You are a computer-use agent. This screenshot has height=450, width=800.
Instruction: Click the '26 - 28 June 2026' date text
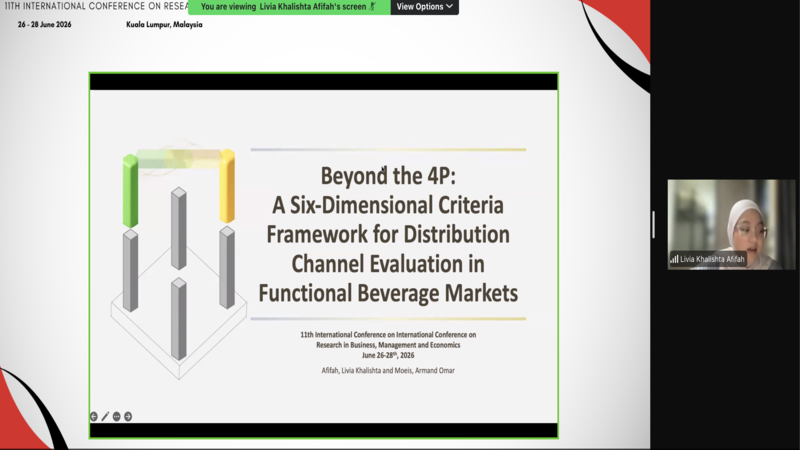coord(44,24)
